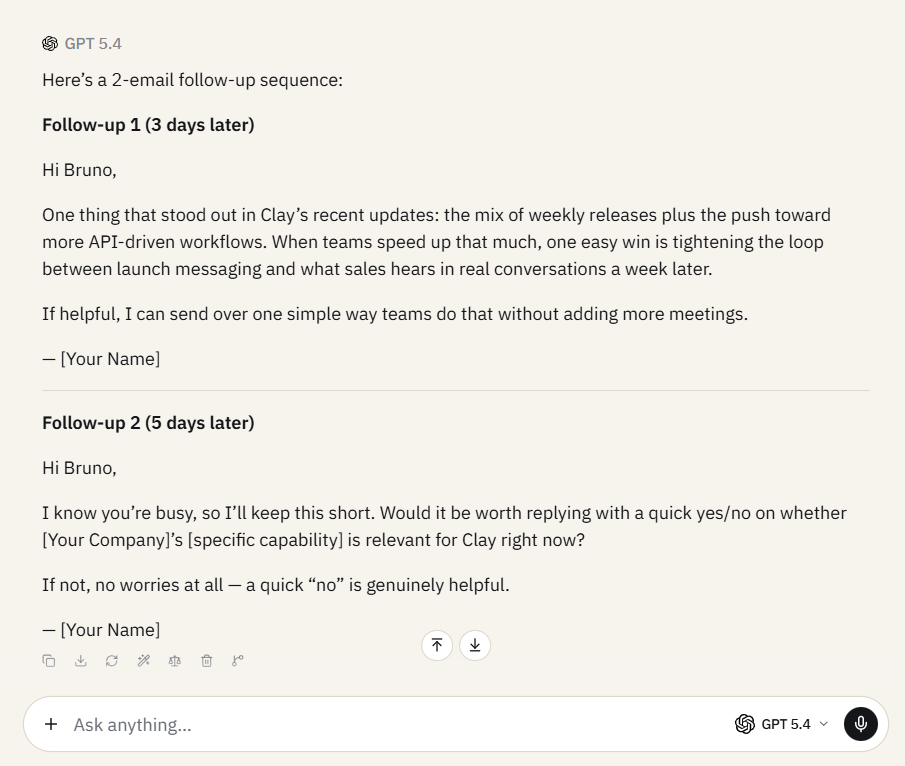Click the first Hi Bruno greeting line
The width and height of the screenshot is (905, 766).
(x=79, y=170)
